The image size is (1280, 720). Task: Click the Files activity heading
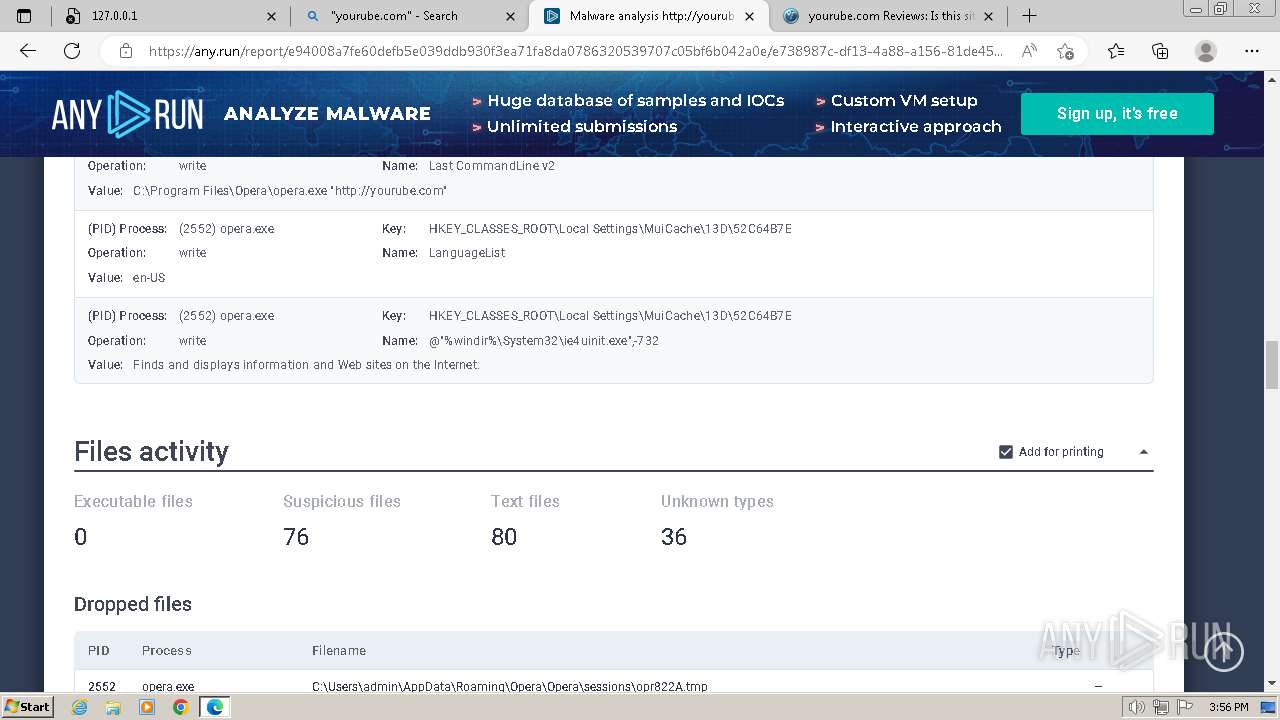151,452
